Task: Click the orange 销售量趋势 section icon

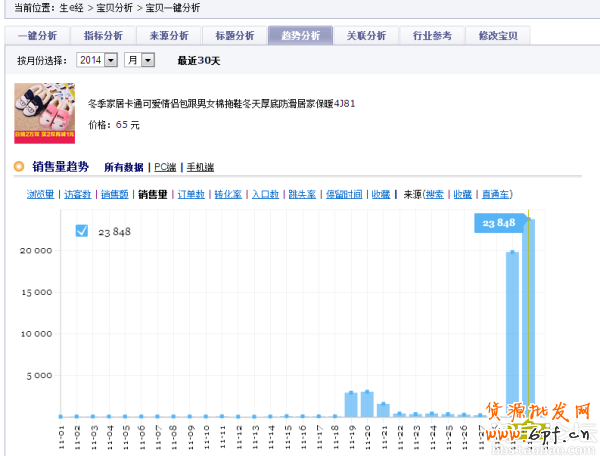Action: pos(18,166)
